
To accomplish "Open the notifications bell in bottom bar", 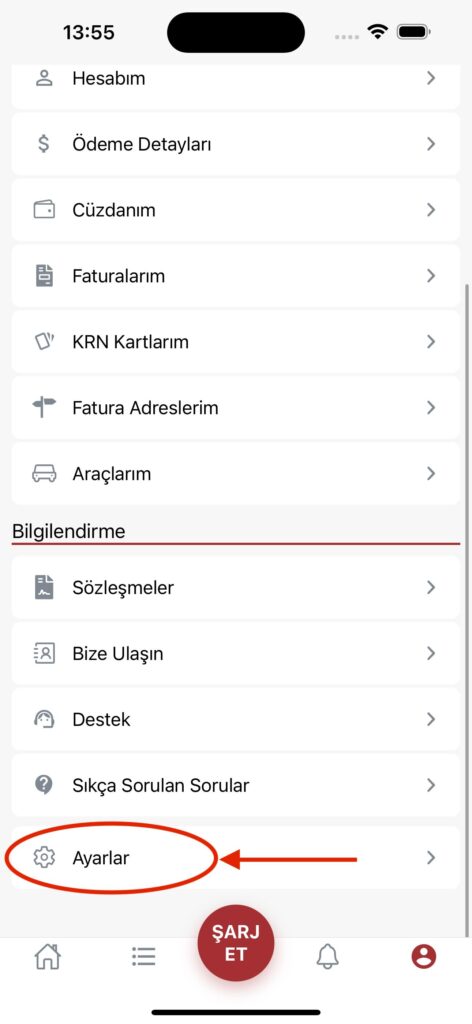I will coord(328,957).
